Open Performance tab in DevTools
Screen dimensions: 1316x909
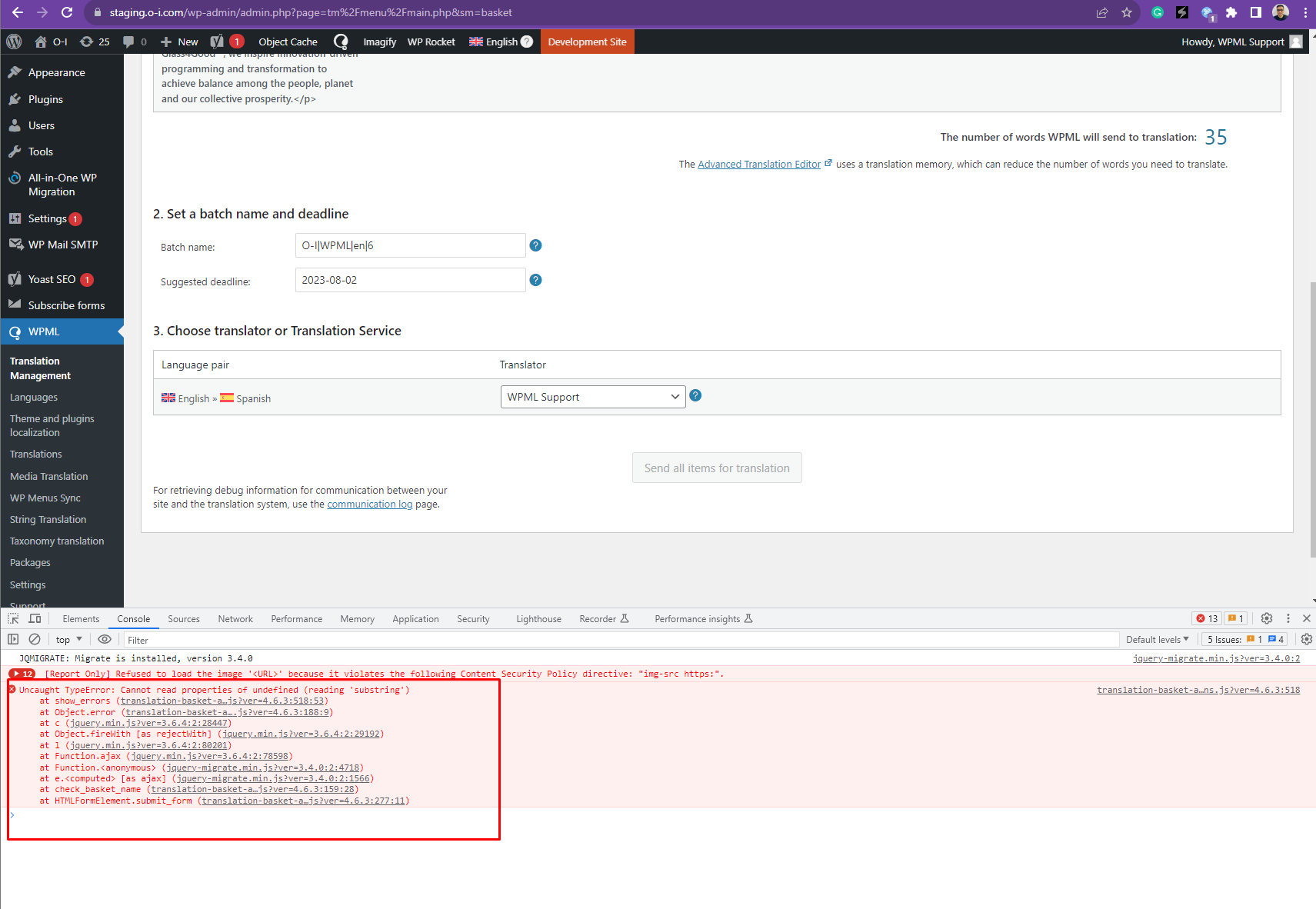[297, 618]
